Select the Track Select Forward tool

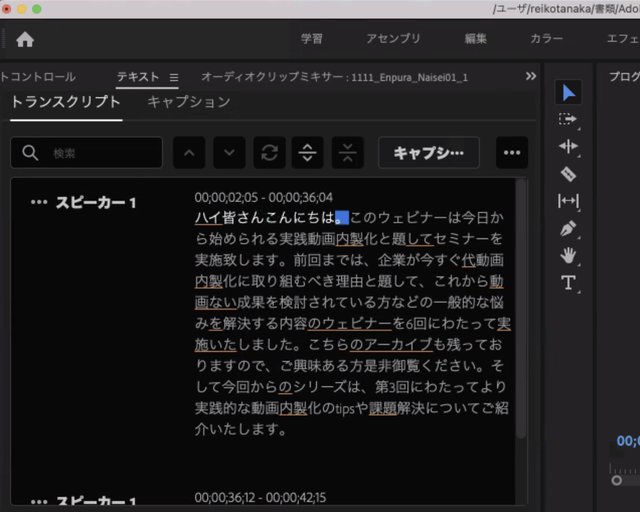point(568,119)
